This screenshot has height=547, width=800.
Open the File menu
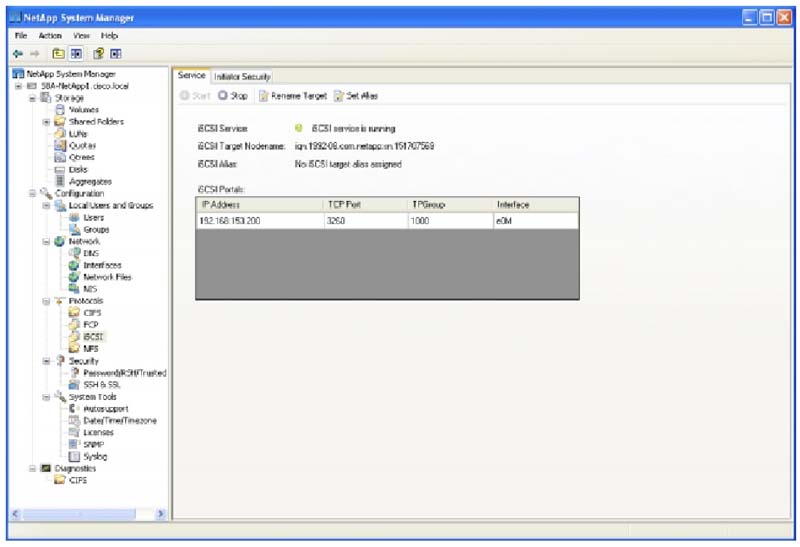21,35
